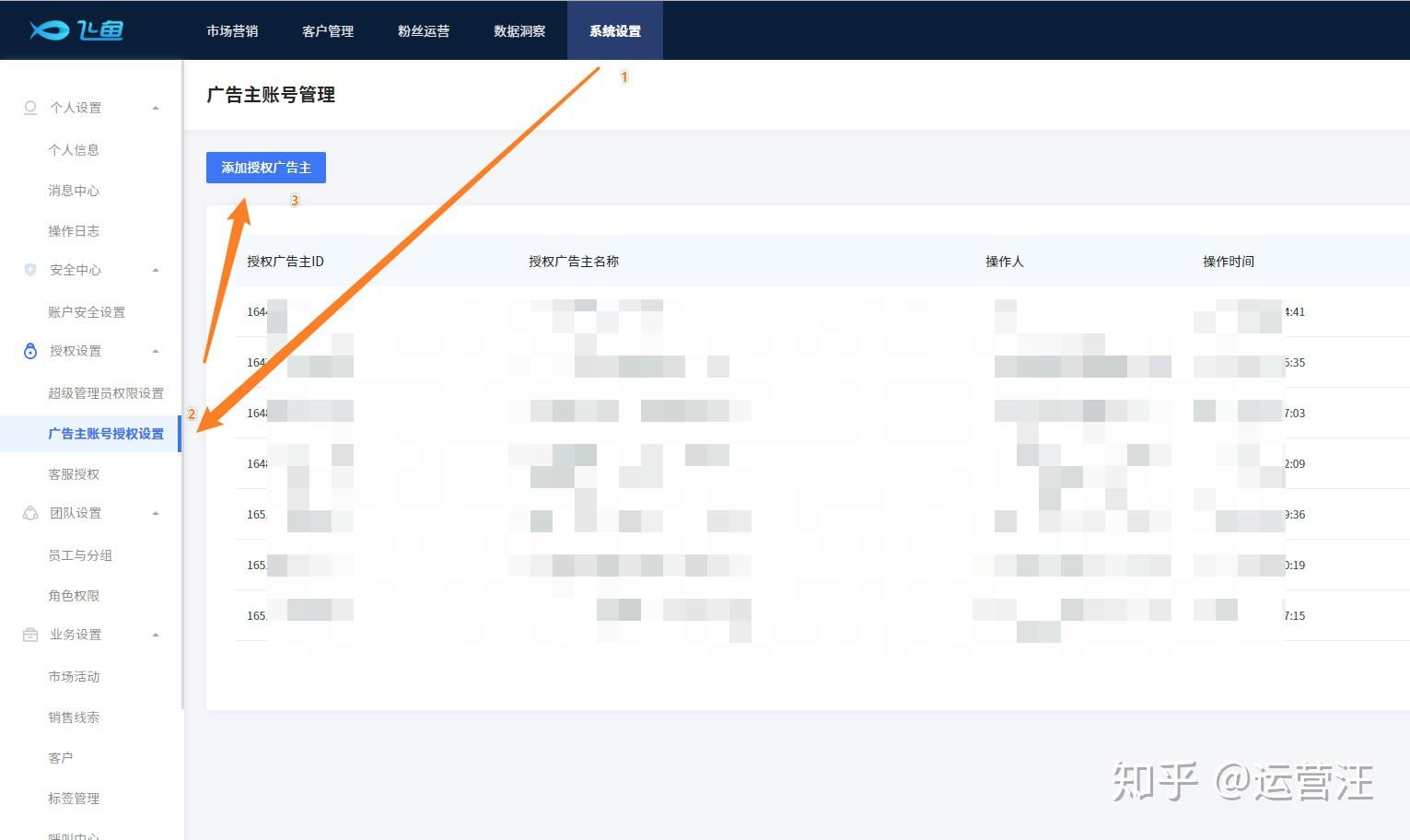Screen dimensions: 1410x840
Task: Open 账户安全设置 in sidebar
Action: tap(87, 312)
